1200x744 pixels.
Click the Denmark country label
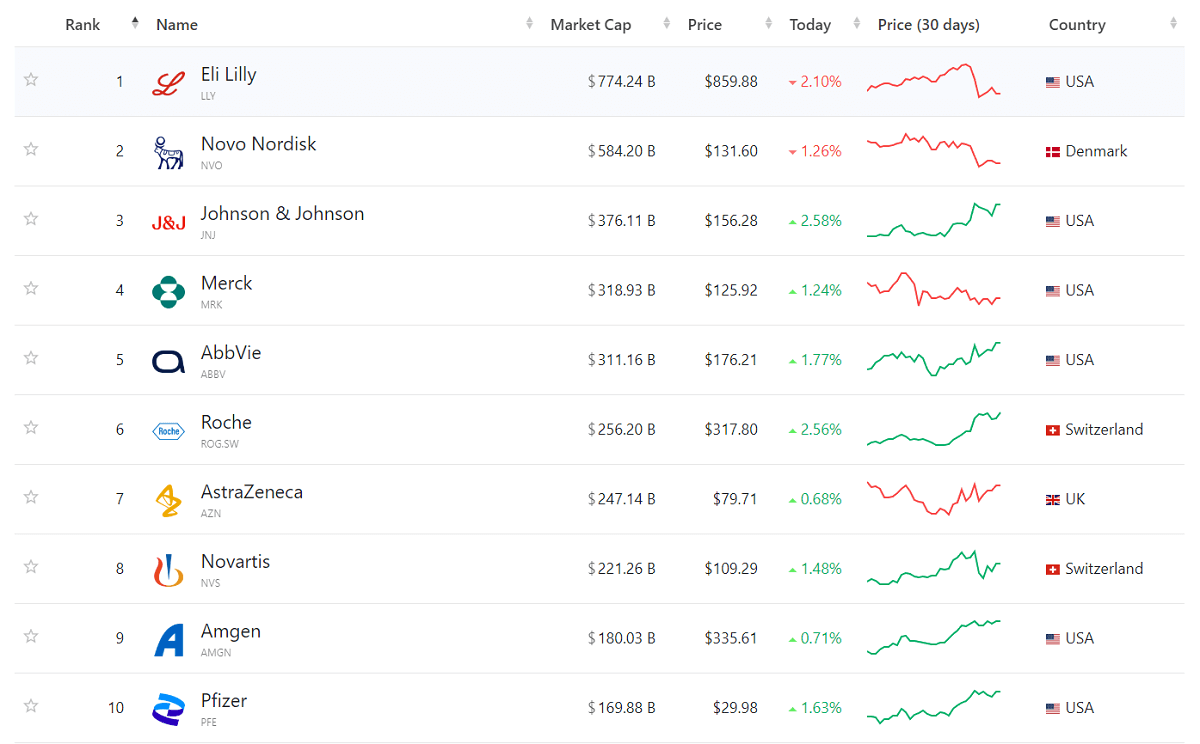pos(1096,151)
